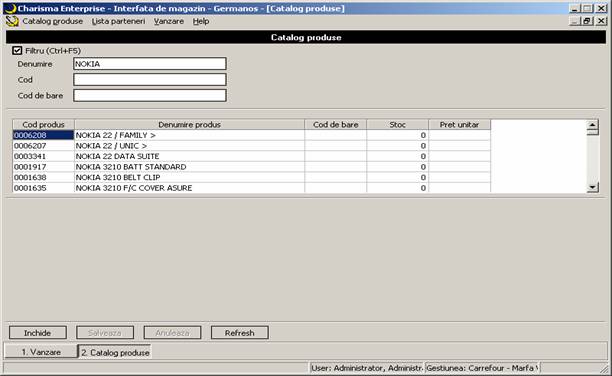Click Pret unitar cell of NOKIA 3210 BELT CLIP
The image size is (612, 376).
459,177
